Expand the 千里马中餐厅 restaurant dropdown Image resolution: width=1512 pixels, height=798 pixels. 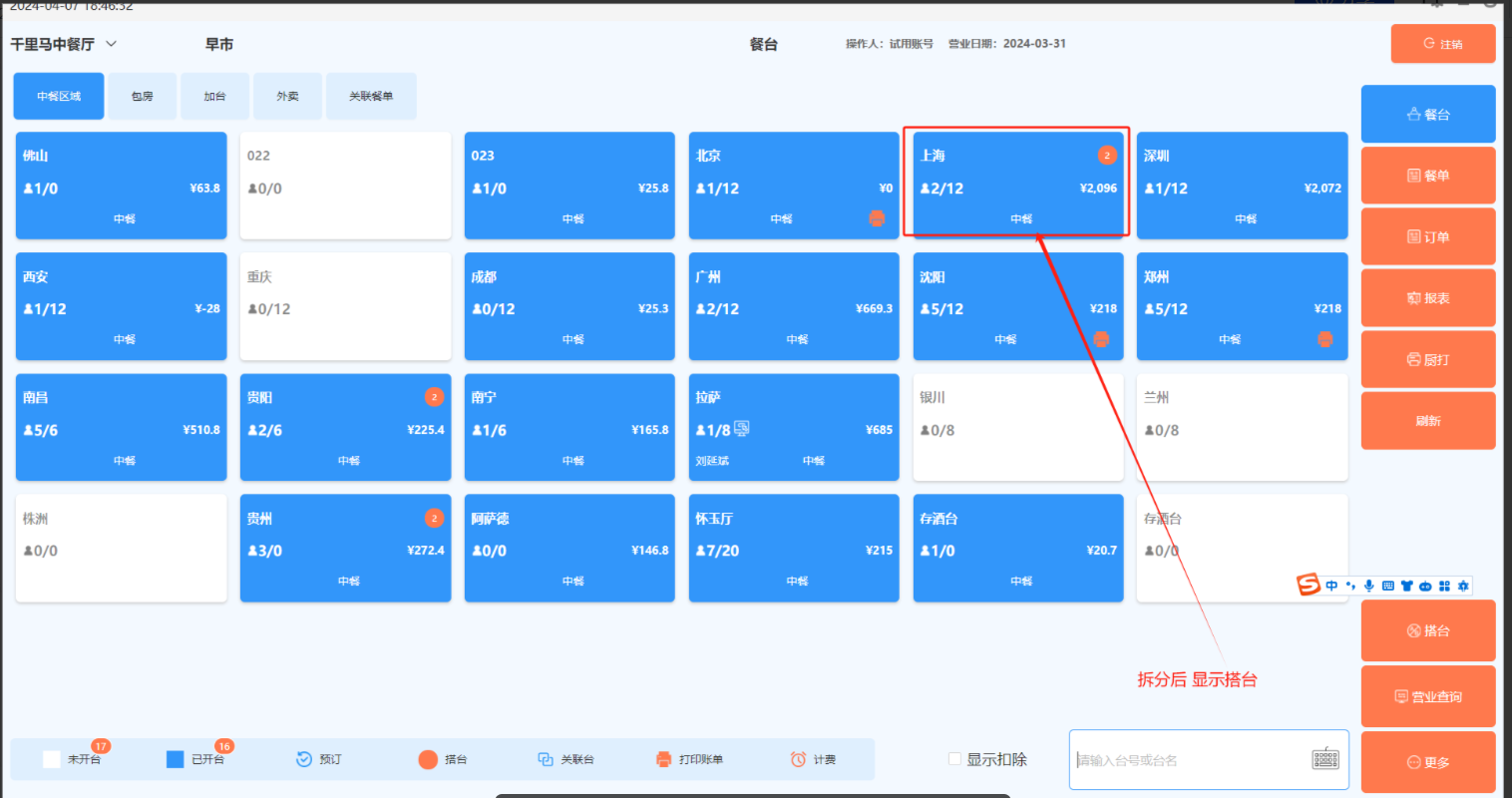(x=111, y=44)
